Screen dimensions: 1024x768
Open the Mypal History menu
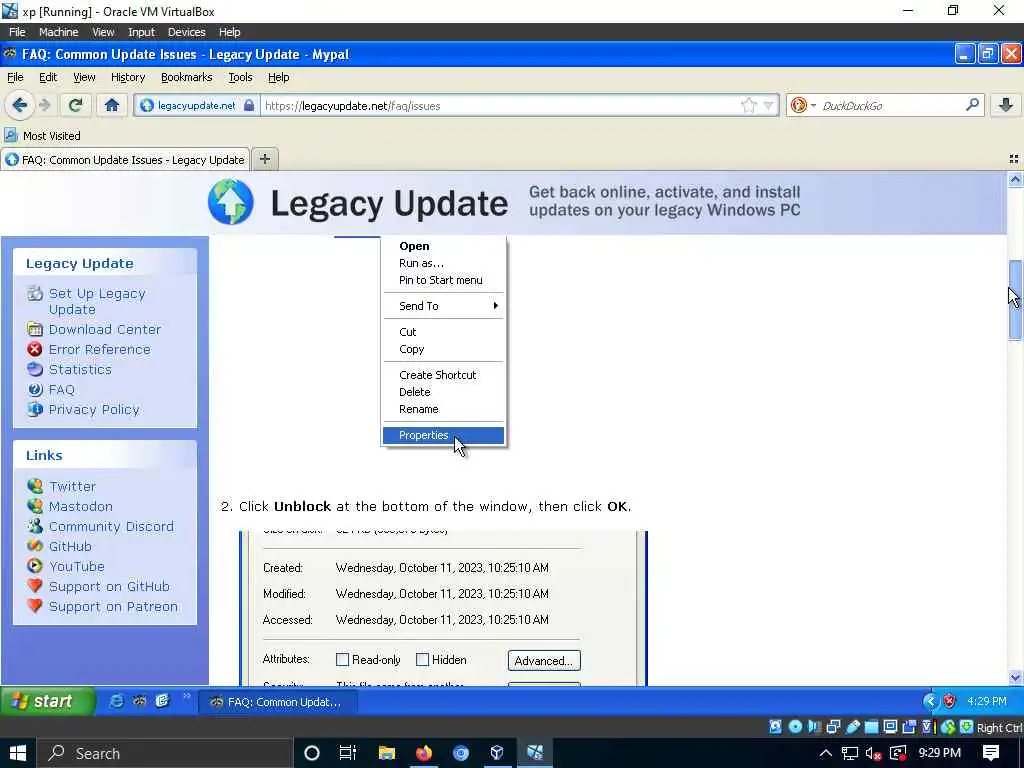(128, 77)
